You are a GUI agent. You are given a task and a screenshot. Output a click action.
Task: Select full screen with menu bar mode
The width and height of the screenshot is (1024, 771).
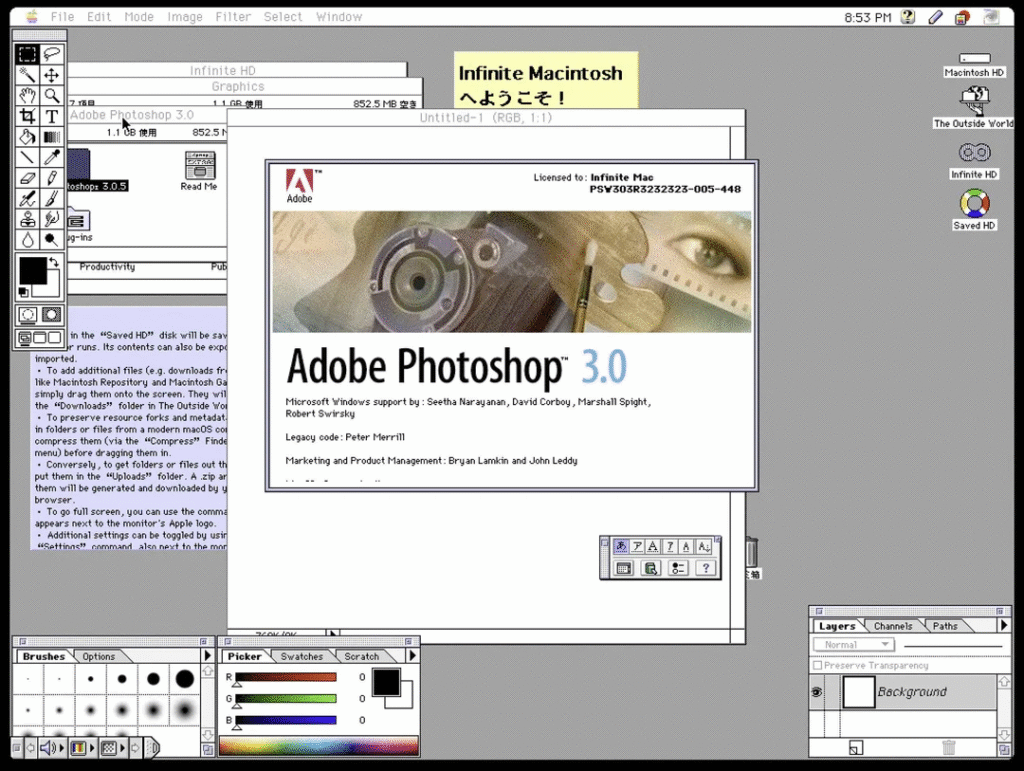(40, 338)
